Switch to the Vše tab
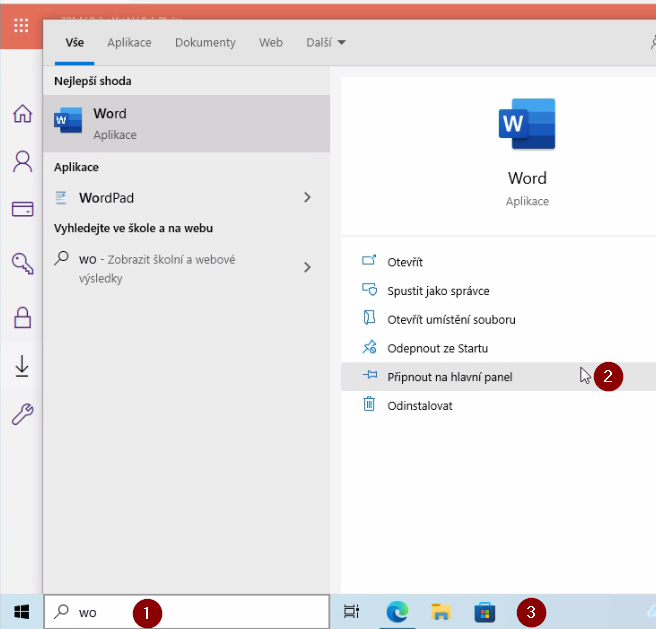Viewport: 656px width, 629px height. pos(74,42)
